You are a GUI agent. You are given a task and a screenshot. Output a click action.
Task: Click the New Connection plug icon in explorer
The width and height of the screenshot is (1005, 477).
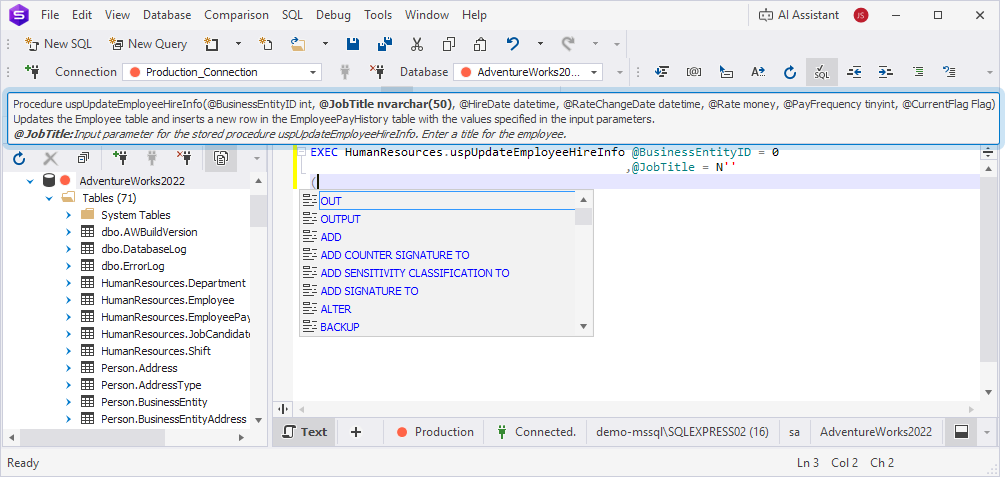tap(120, 158)
